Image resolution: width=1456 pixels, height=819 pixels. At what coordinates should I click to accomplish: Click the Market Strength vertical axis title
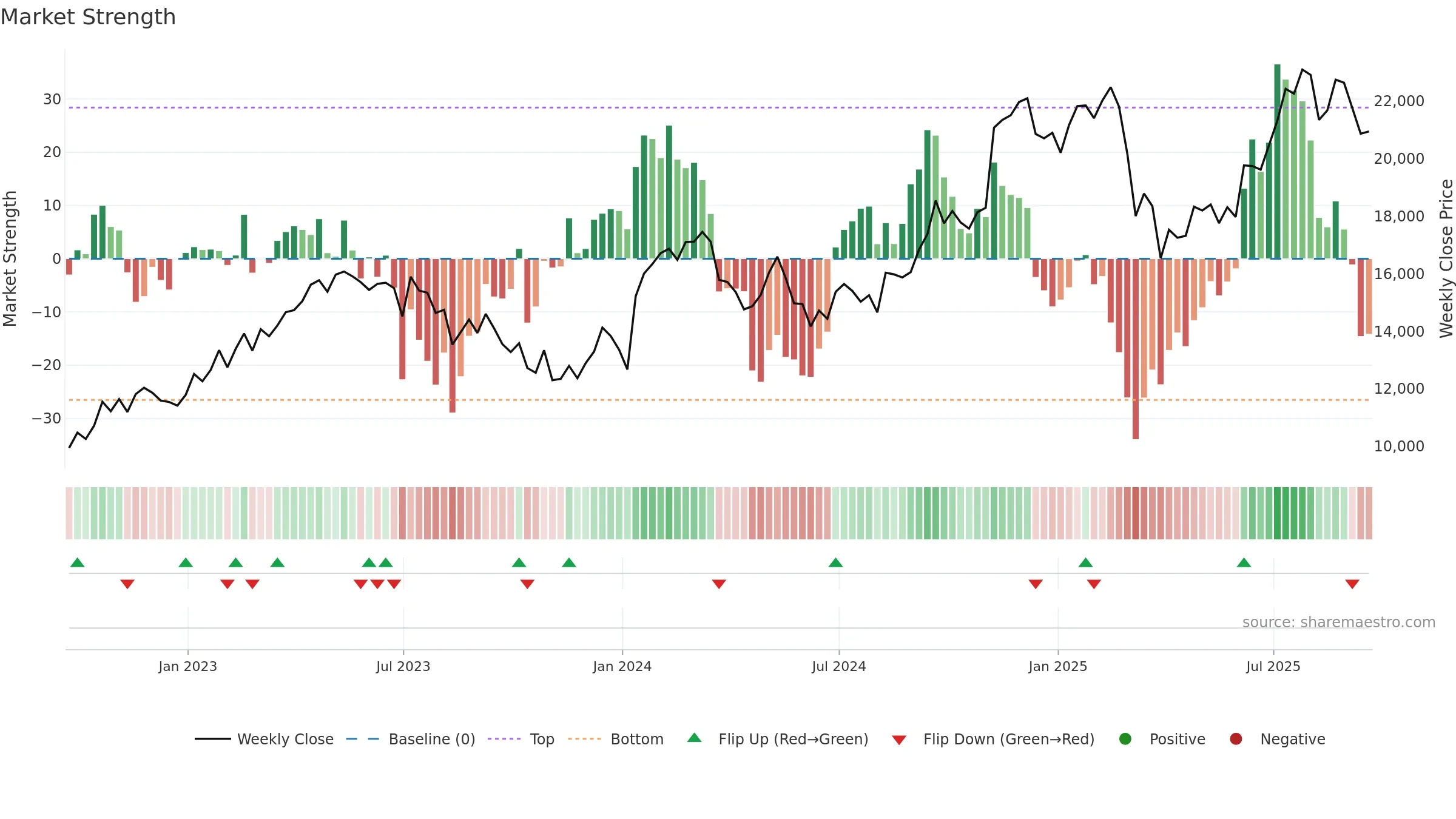click(10, 258)
